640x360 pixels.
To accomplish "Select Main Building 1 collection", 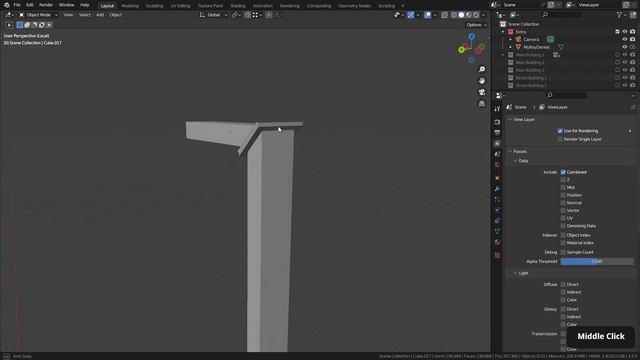I will 530,55.
